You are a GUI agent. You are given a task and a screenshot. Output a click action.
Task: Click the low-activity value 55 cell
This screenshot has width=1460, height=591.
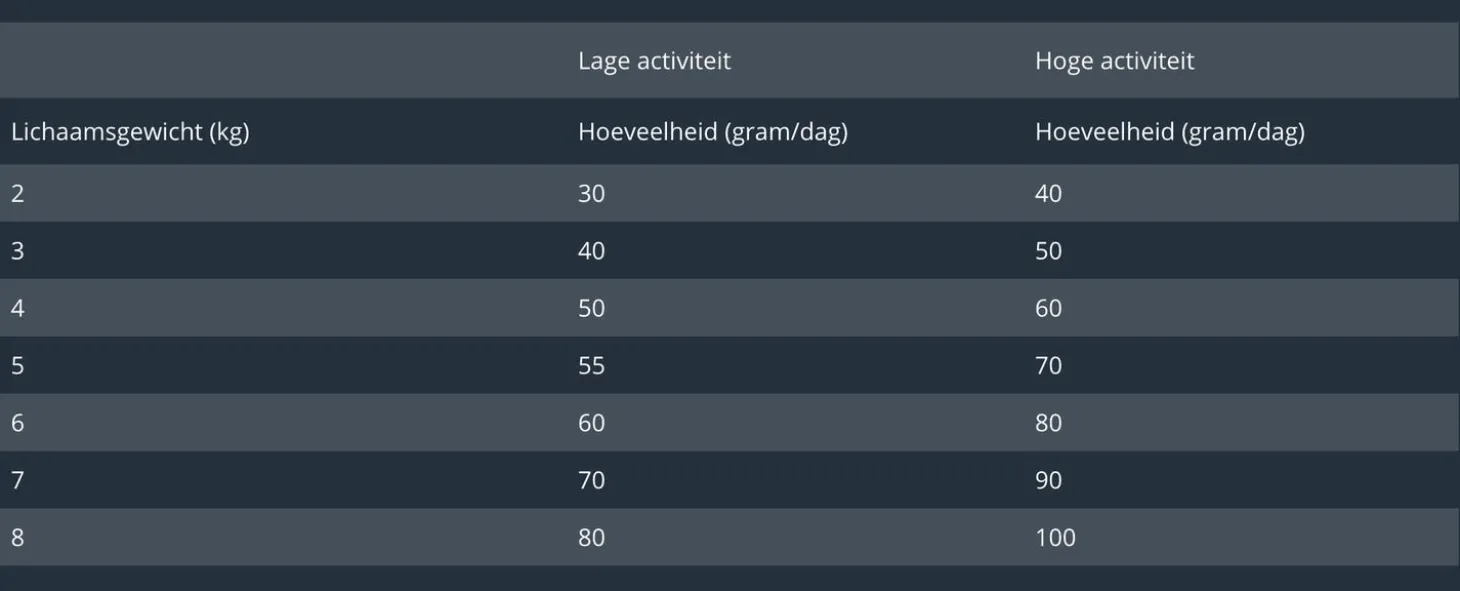tap(591, 366)
